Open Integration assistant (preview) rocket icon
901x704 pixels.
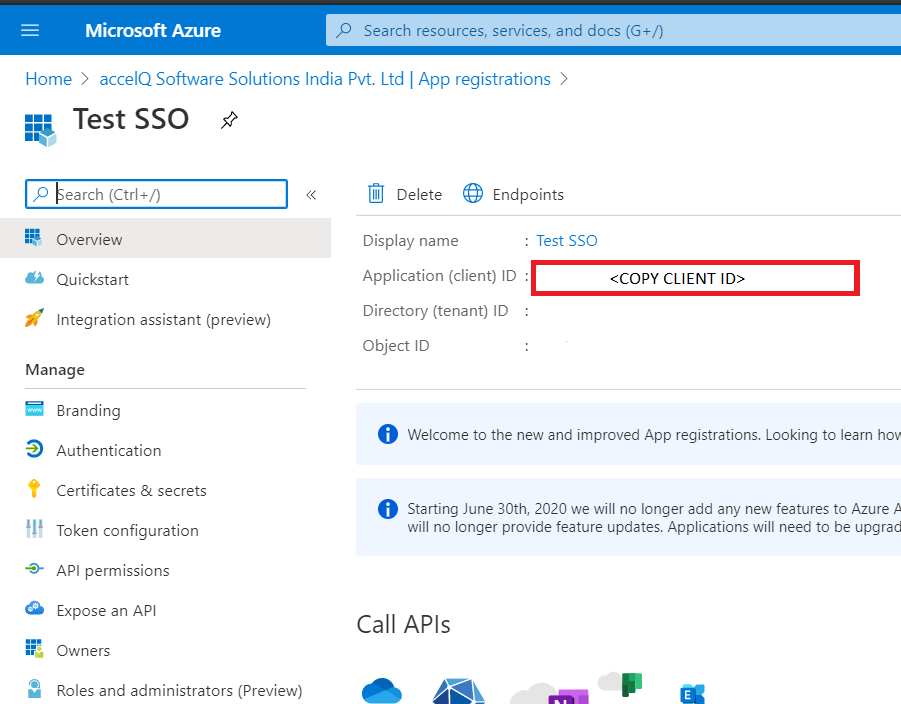pyautogui.click(x=34, y=318)
